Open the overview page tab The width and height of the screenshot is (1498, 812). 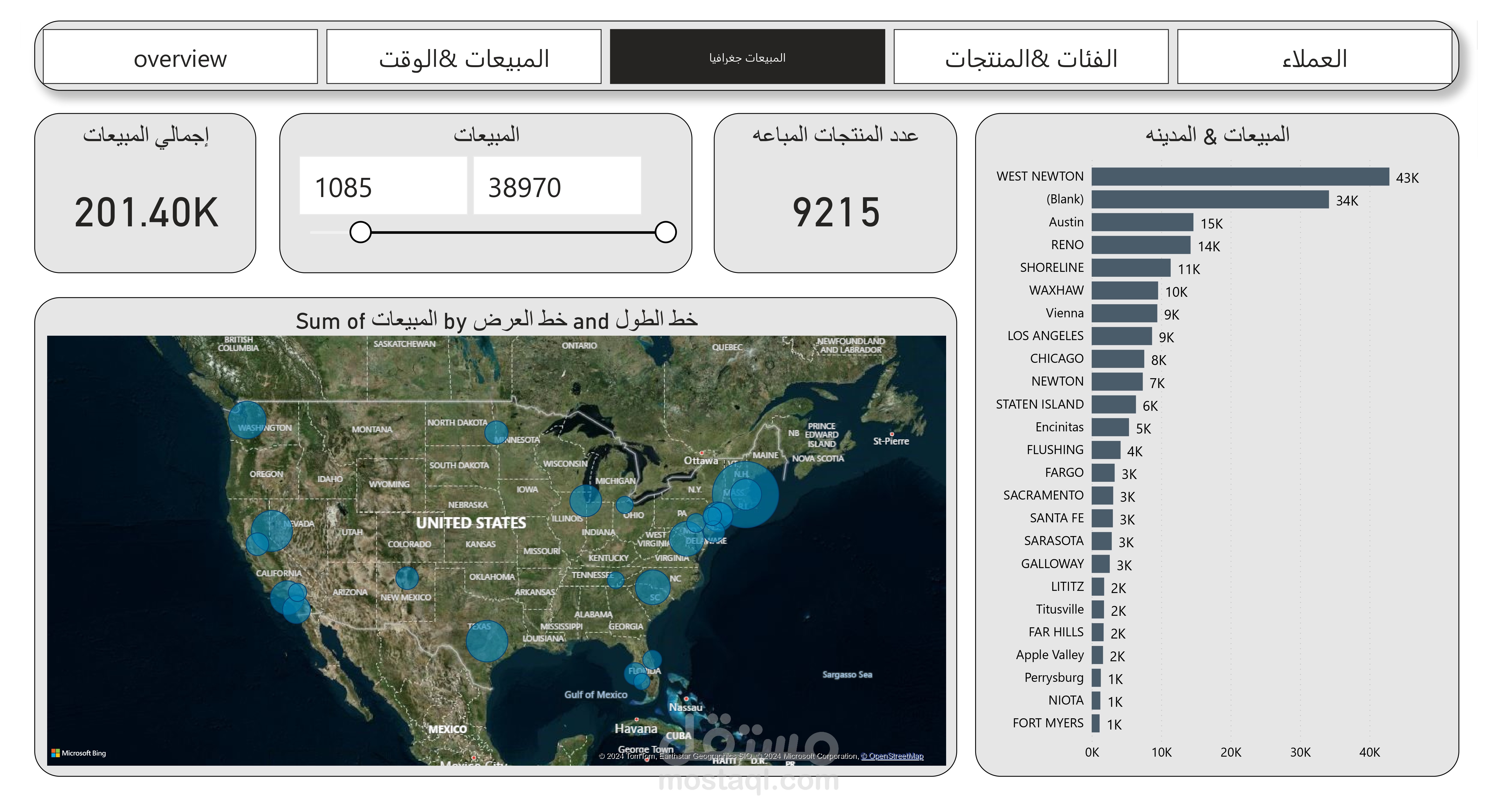pos(180,57)
